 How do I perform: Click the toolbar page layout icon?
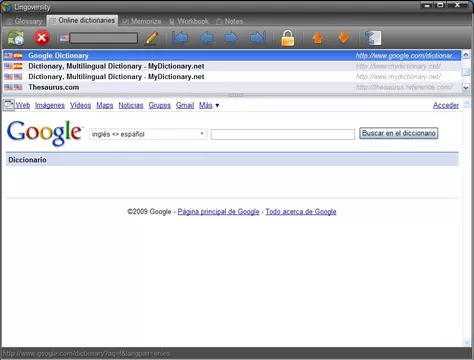click(373, 38)
